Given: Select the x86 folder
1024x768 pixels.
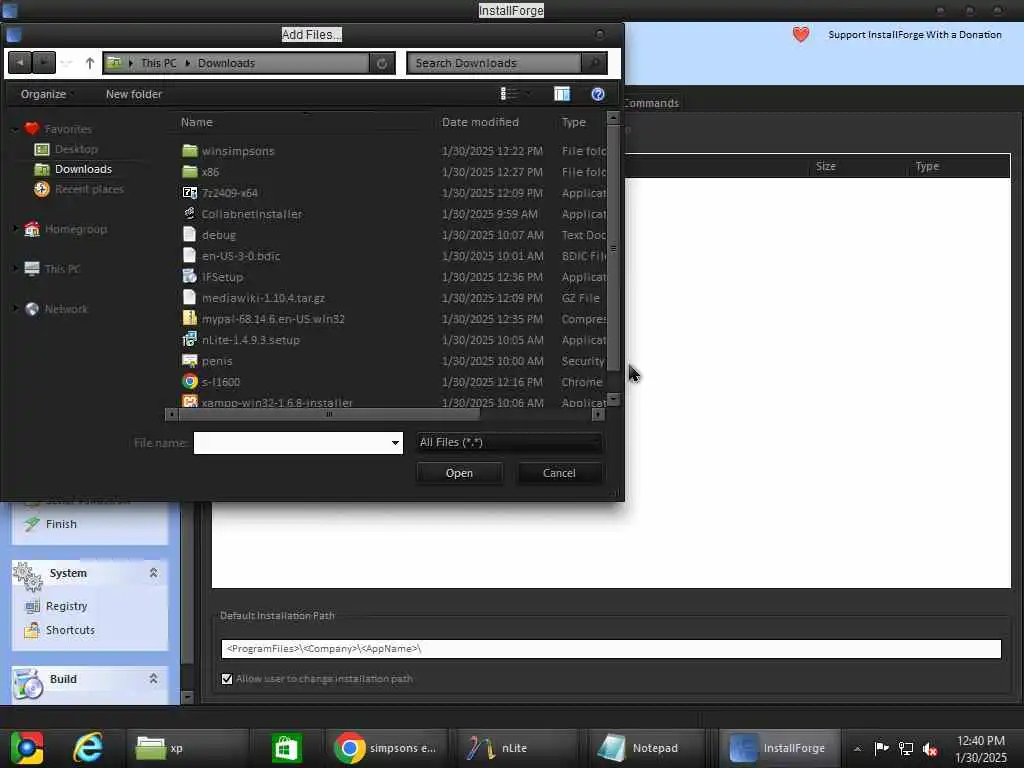Looking at the screenshot, I should coord(200,172).
